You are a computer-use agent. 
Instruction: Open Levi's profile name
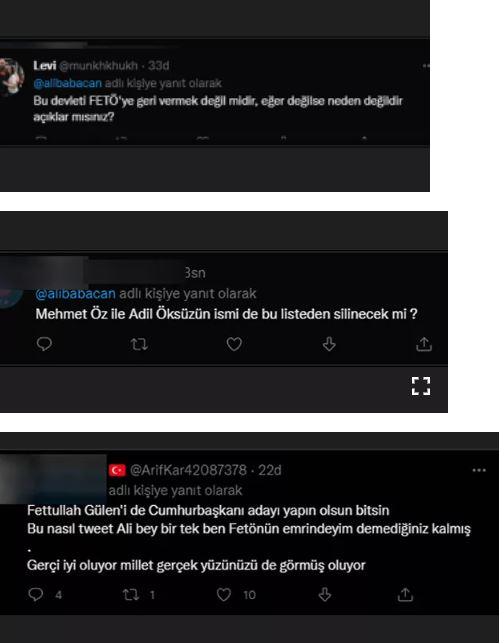click(45, 65)
